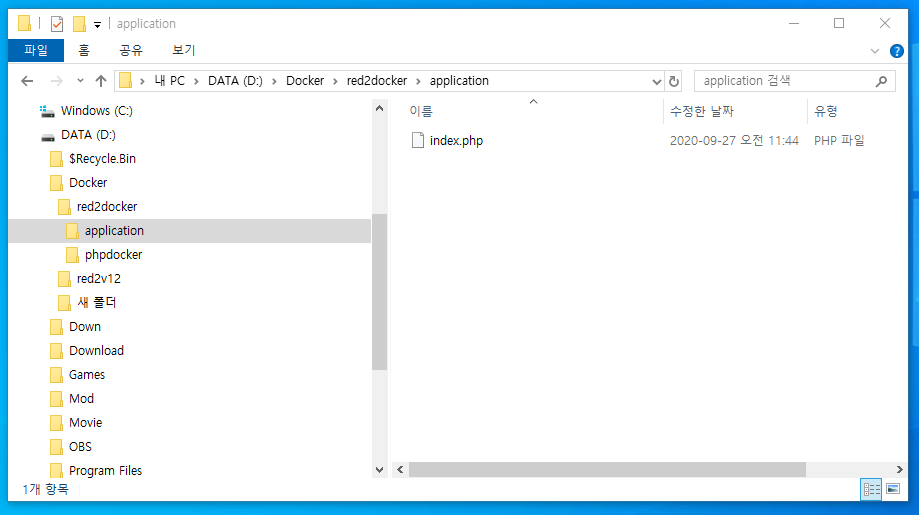Click the navigation pane scroll up arrow
The width and height of the screenshot is (919, 515).
pyautogui.click(x=379, y=108)
